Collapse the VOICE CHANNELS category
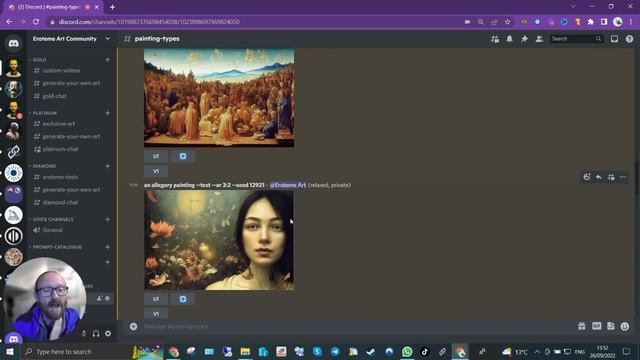This screenshot has width=640, height=360. (53, 219)
